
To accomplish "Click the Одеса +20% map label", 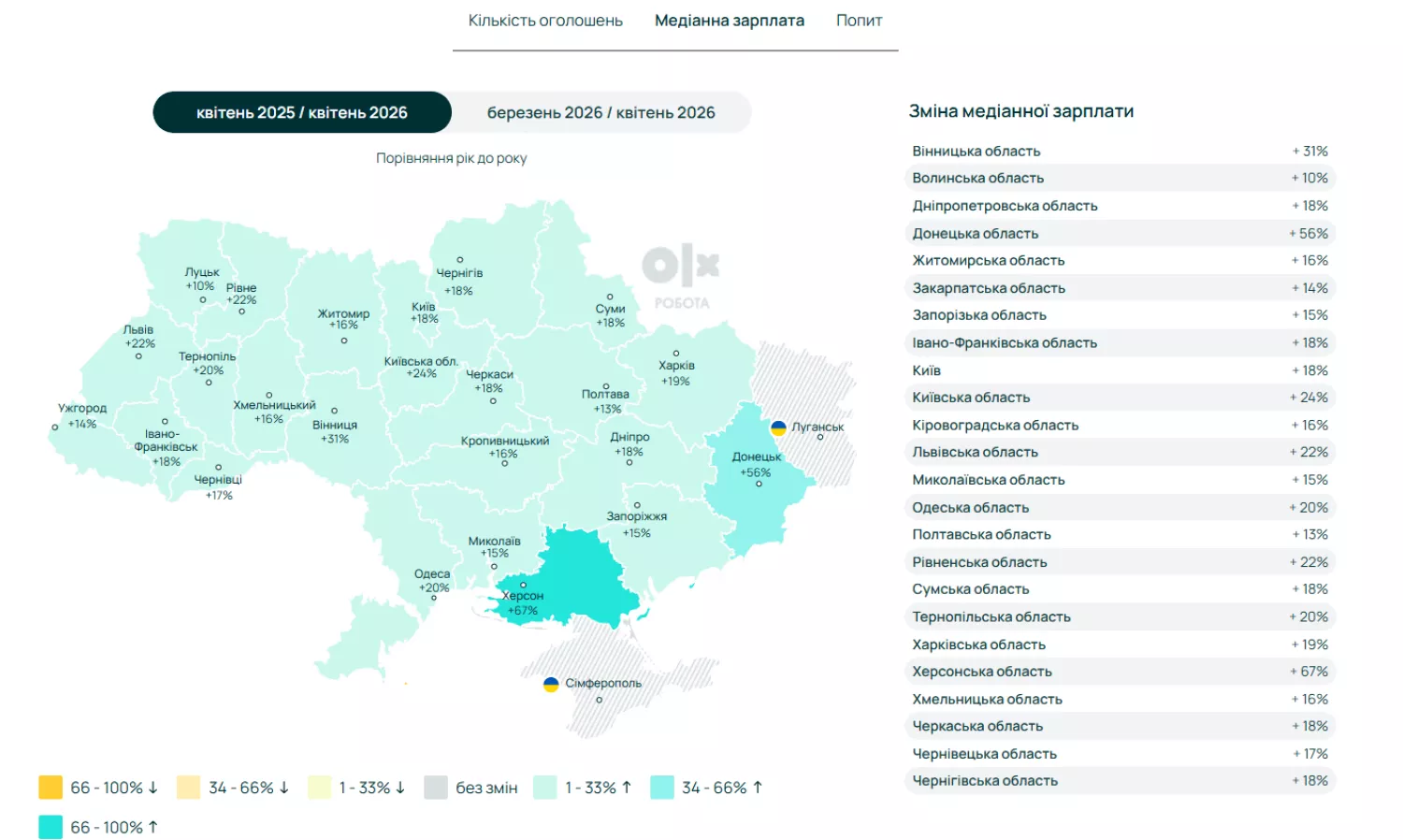I will tap(432, 581).
